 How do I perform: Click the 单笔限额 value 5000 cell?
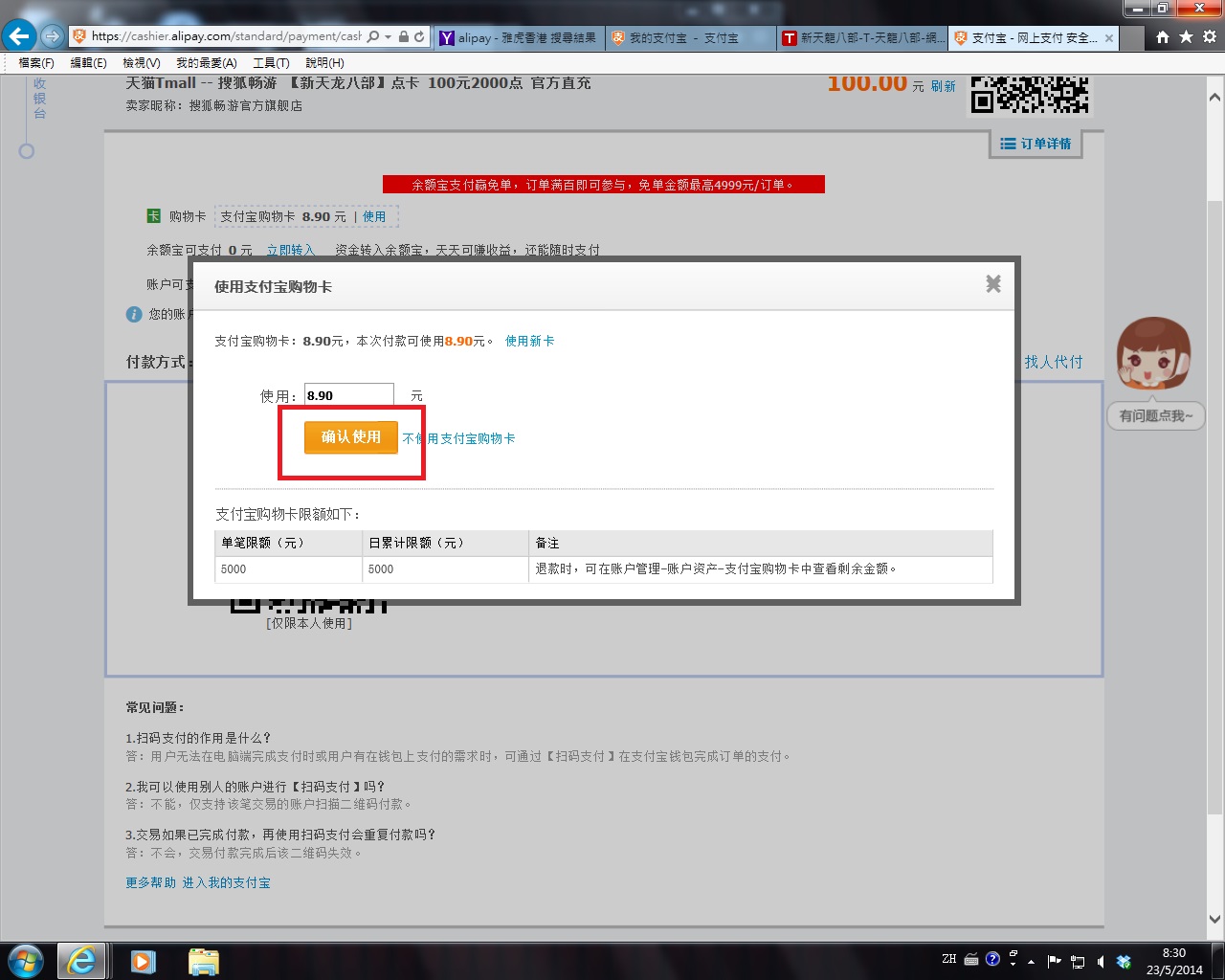coord(288,569)
